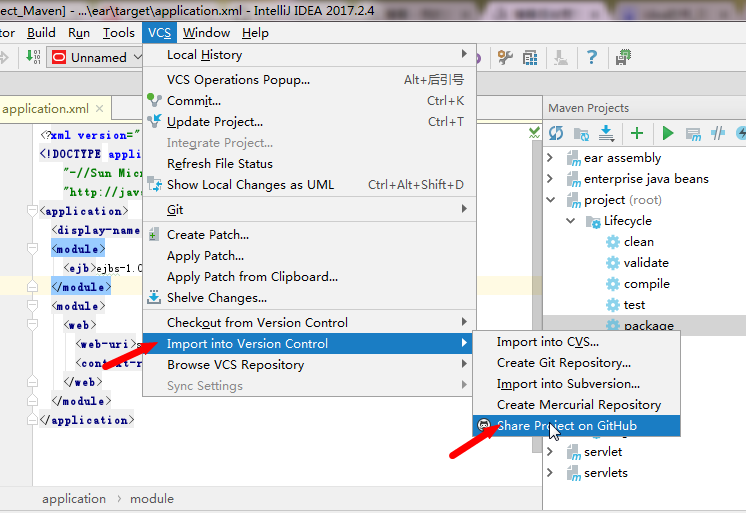The height and width of the screenshot is (513, 746).
Task: Choose Update Project...
Action: 309,121
